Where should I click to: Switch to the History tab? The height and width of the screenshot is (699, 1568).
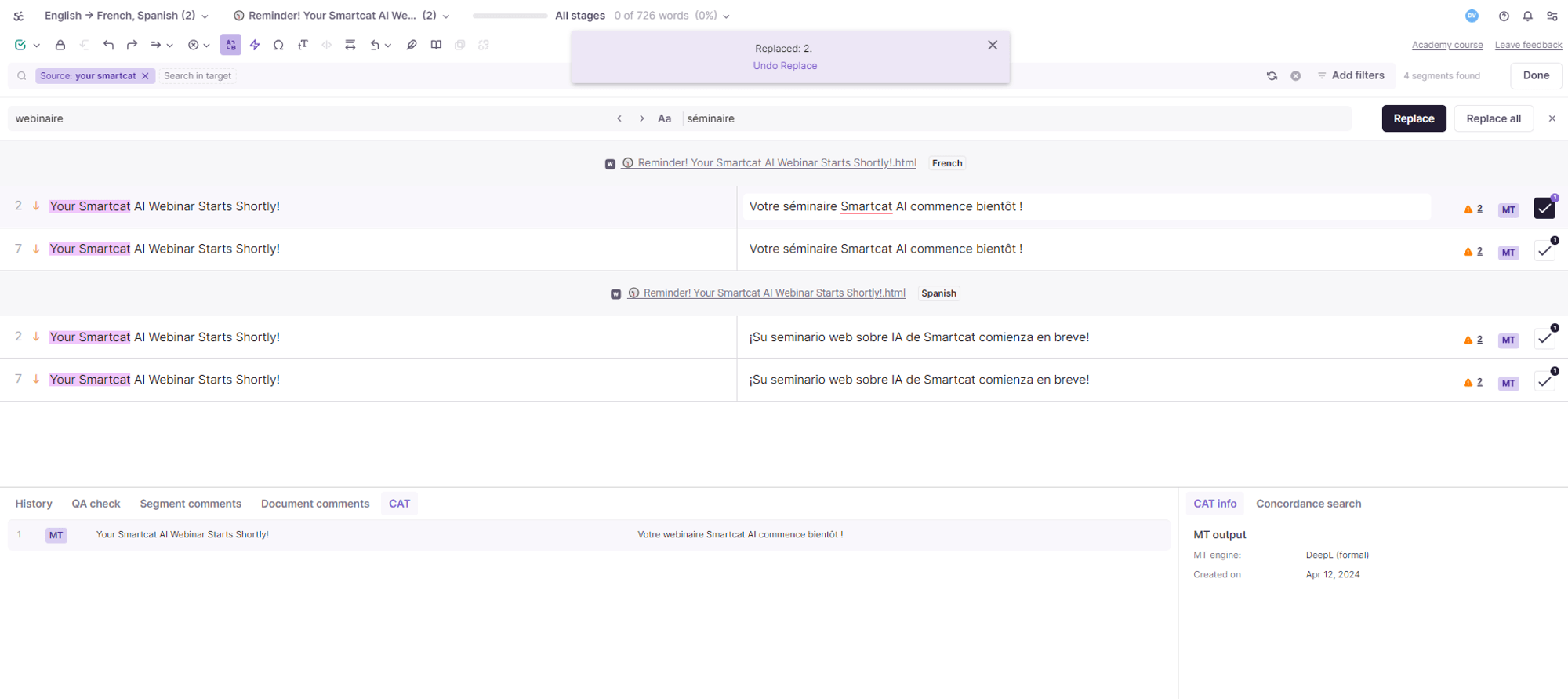34,504
